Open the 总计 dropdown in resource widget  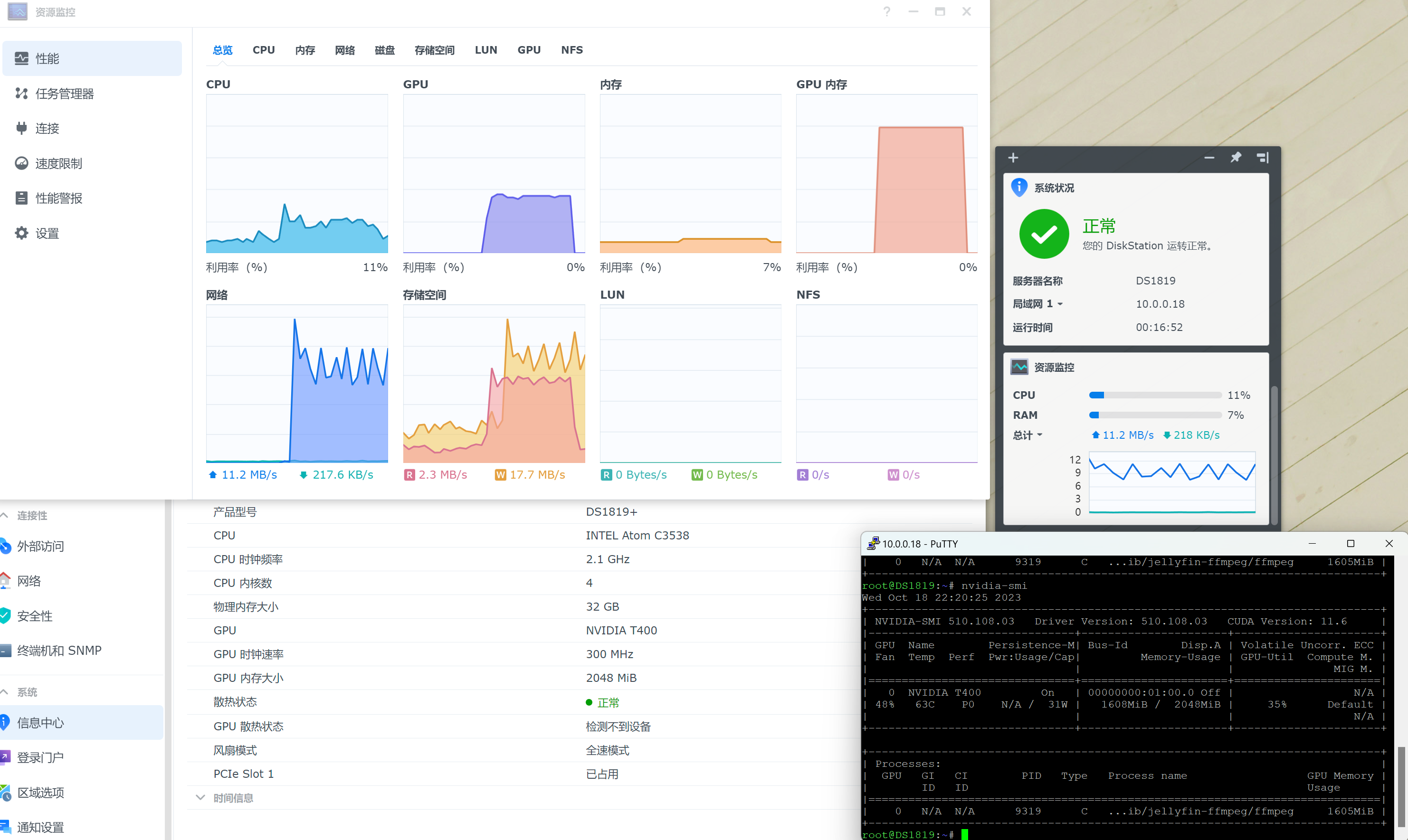click(1027, 434)
